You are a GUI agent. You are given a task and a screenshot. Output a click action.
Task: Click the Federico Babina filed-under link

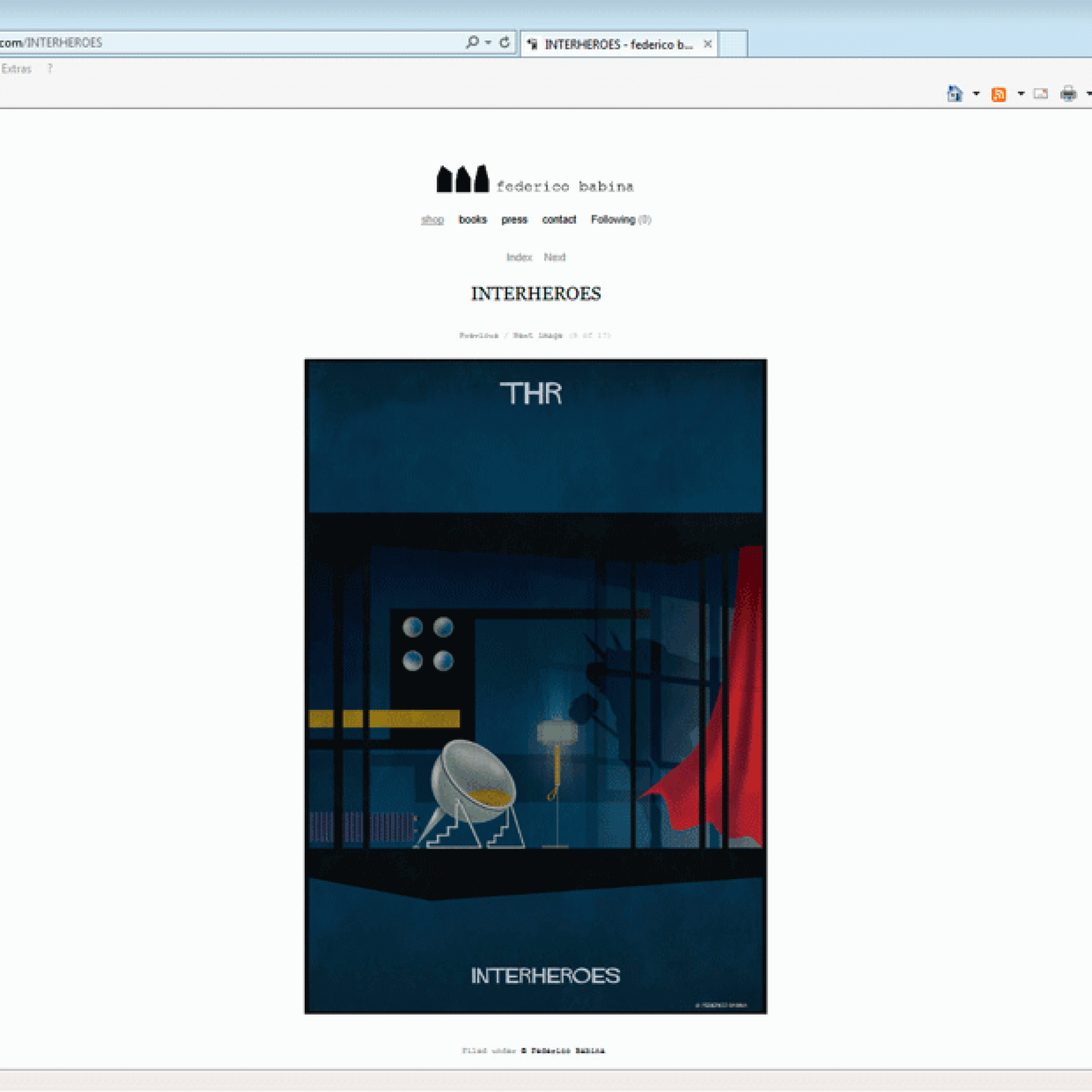[563, 1051]
